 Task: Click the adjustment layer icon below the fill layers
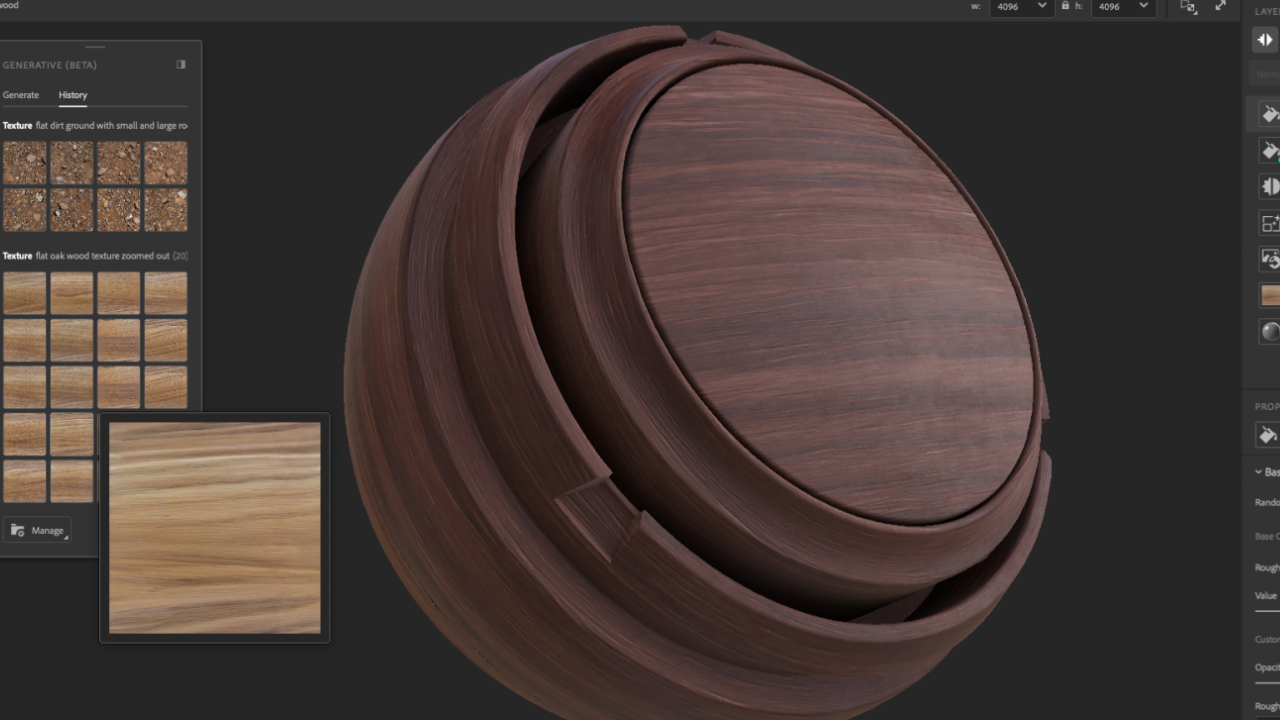tap(1268, 186)
